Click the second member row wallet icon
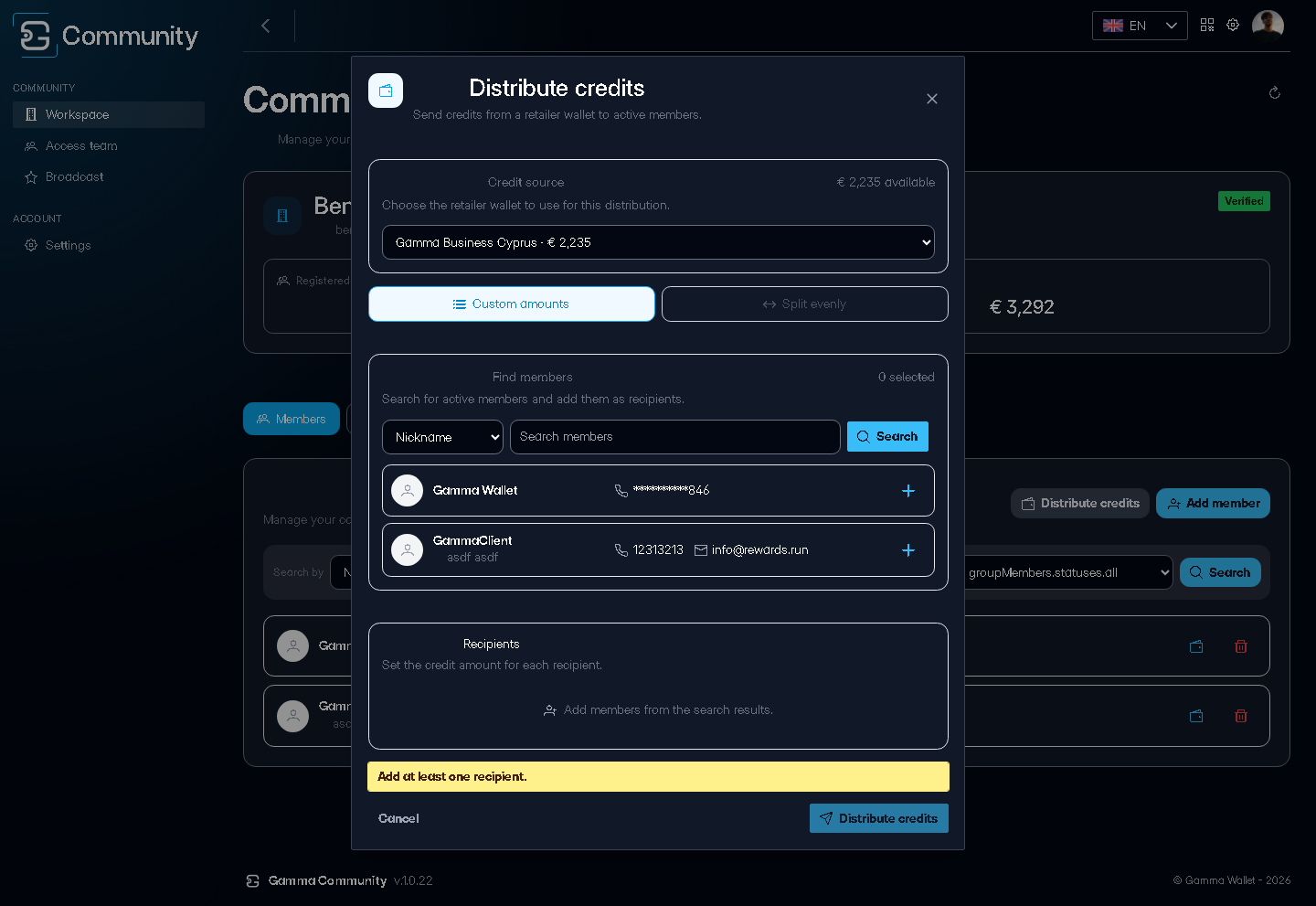This screenshot has width=1316, height=906. (1196, 716)
